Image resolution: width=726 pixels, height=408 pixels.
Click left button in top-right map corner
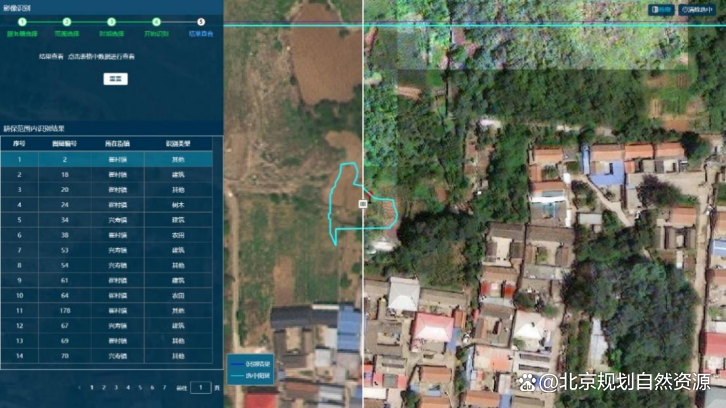(661, 10)
